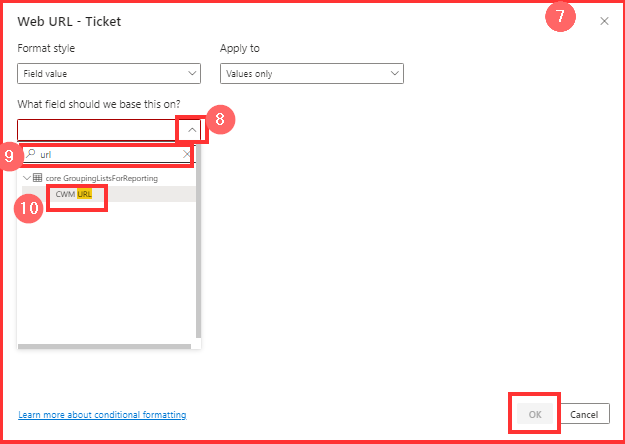
Task: Collapse the core GroupingListsForReporting tree node
Action: [x=26, y=178]
